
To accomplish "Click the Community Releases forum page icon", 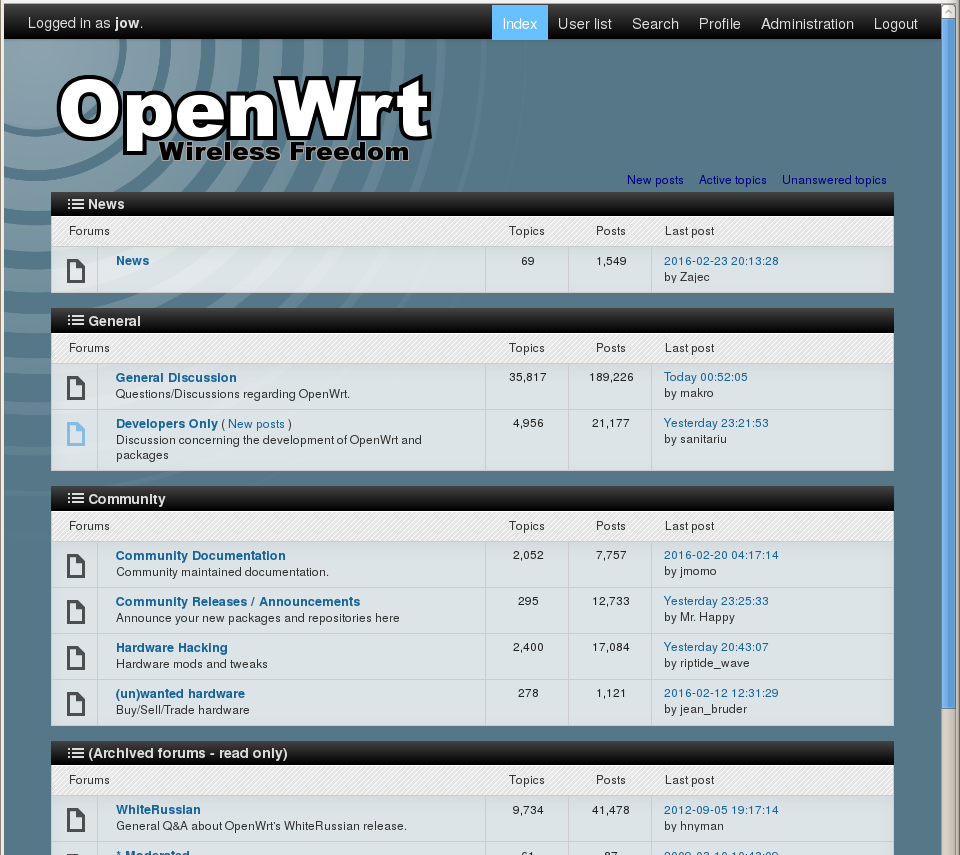I will (x=76, y=612).
